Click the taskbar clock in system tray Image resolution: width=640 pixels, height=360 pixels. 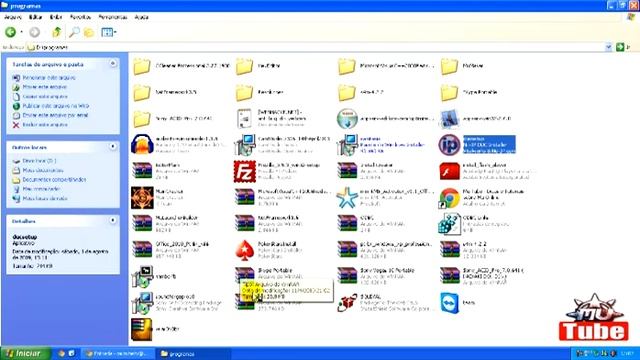click(x=627, y=353)
